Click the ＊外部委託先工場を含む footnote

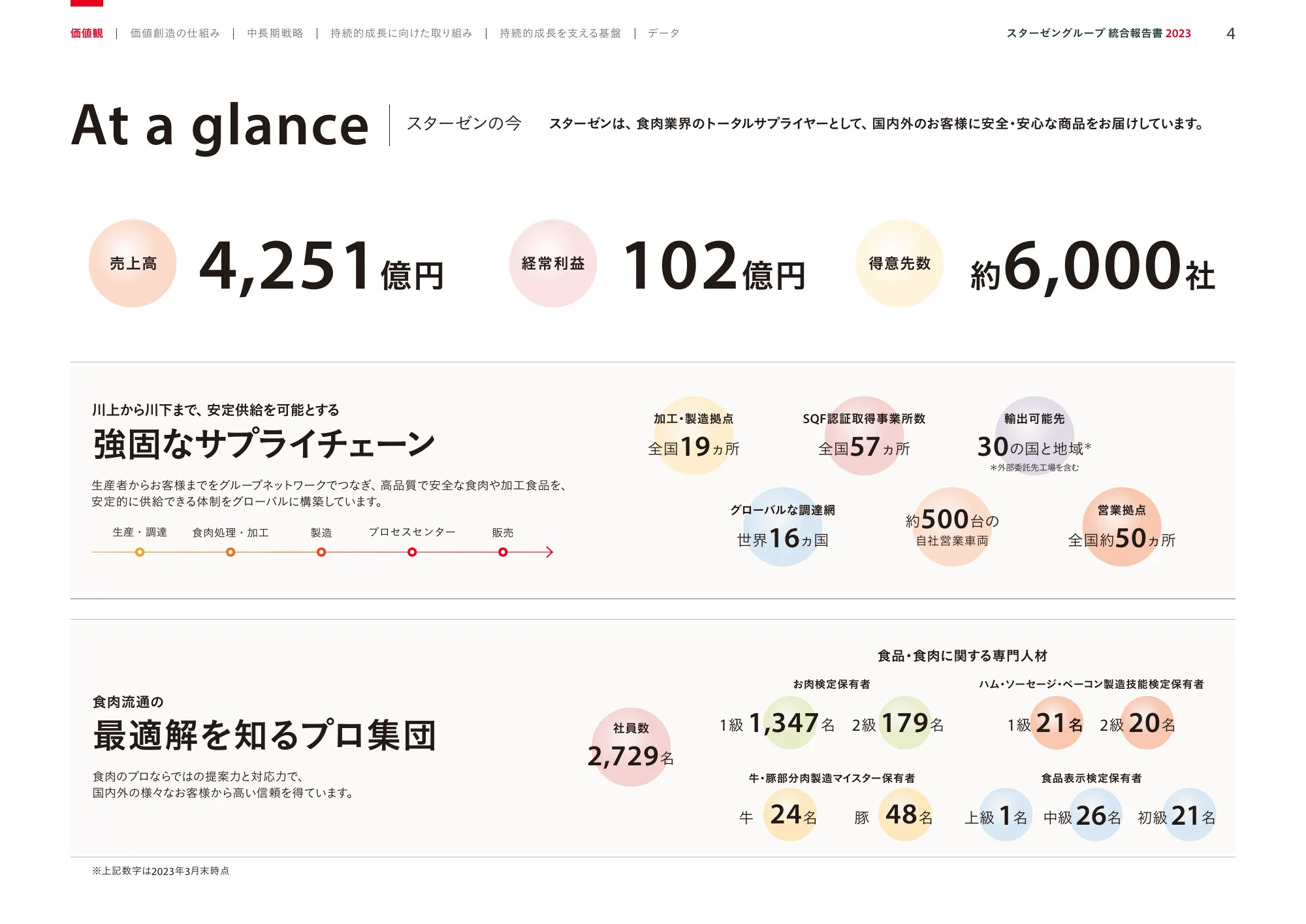(x=1034, y=468)
